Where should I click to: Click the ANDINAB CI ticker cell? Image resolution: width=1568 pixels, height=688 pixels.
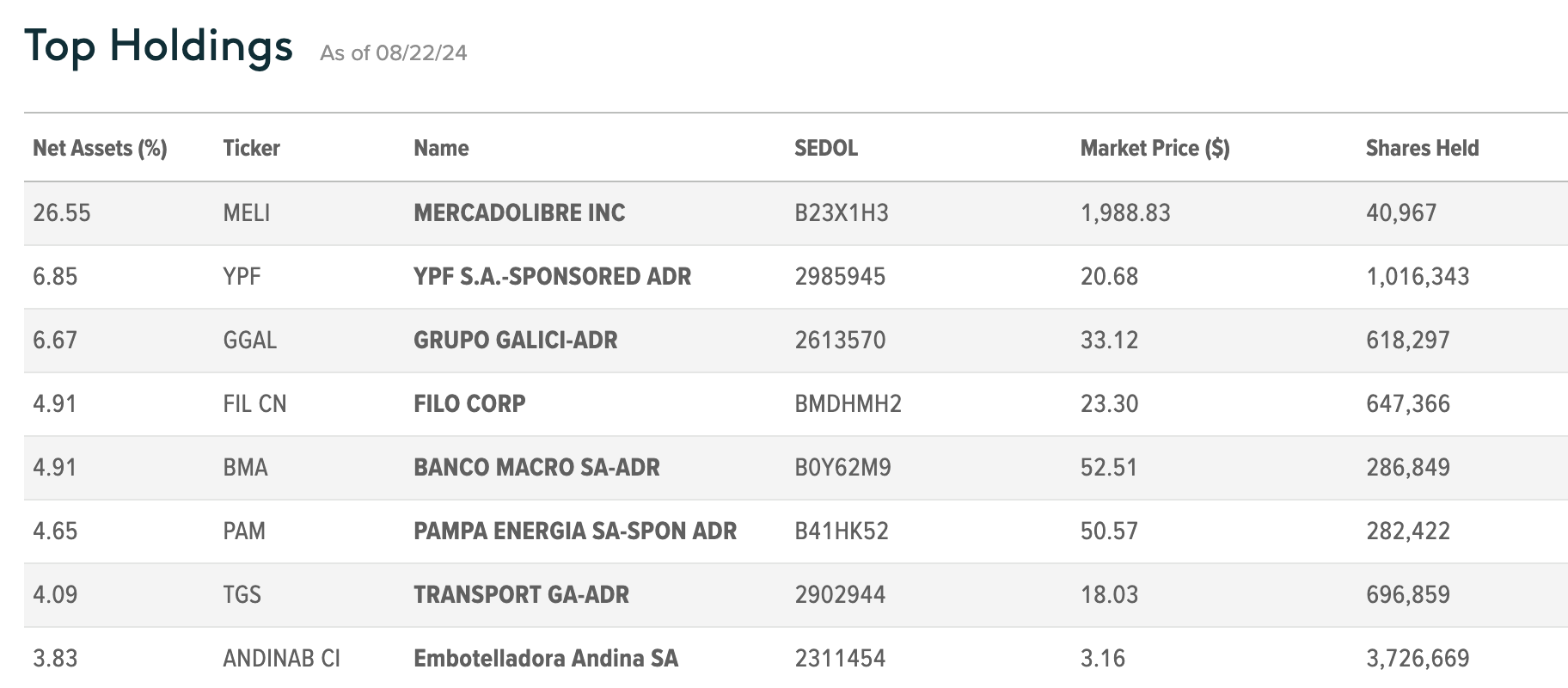tap(281, 659)
